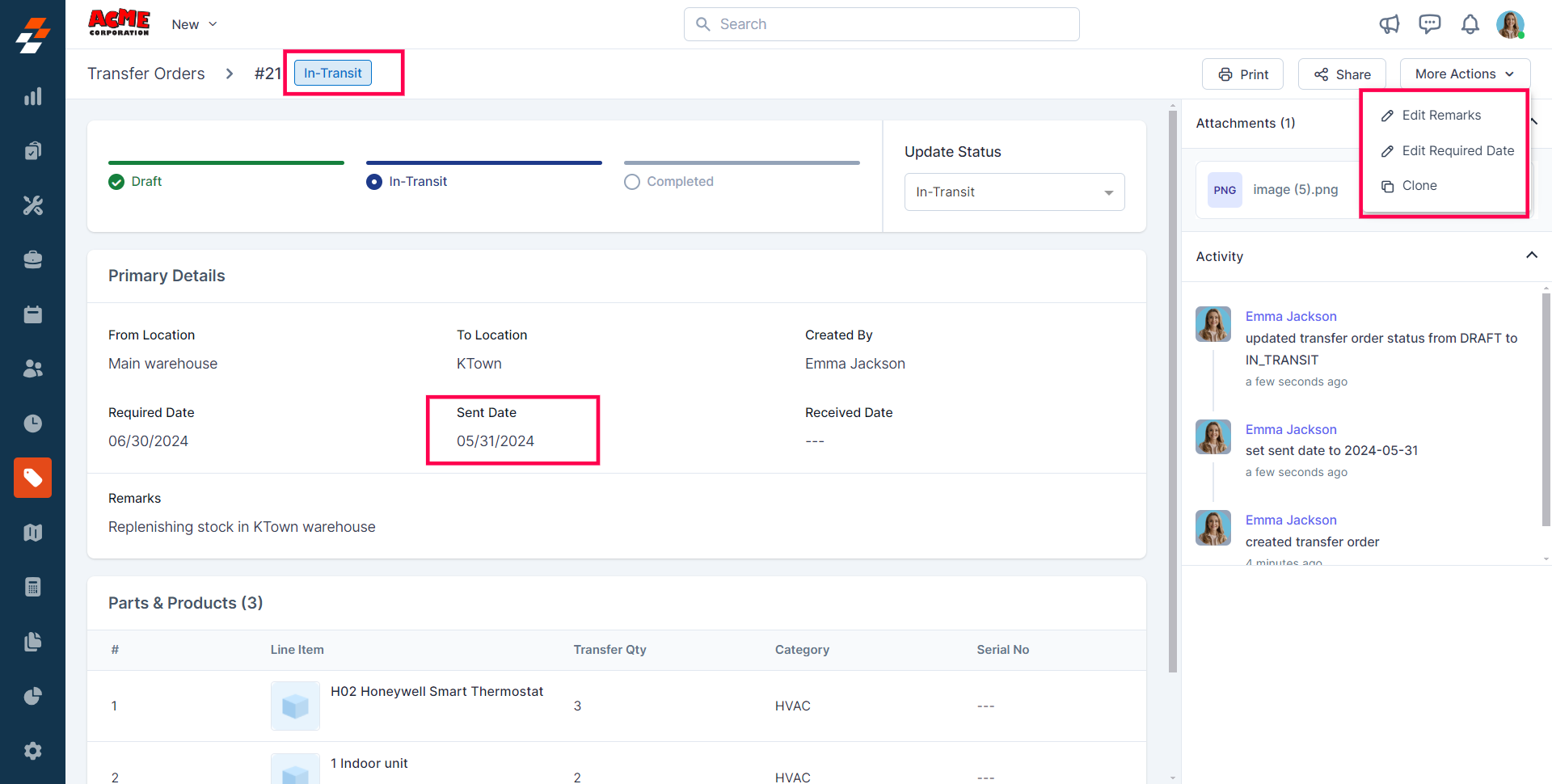Open the settings gear sidebar icon
The image size is (1552, 784).
coord(32,751)
